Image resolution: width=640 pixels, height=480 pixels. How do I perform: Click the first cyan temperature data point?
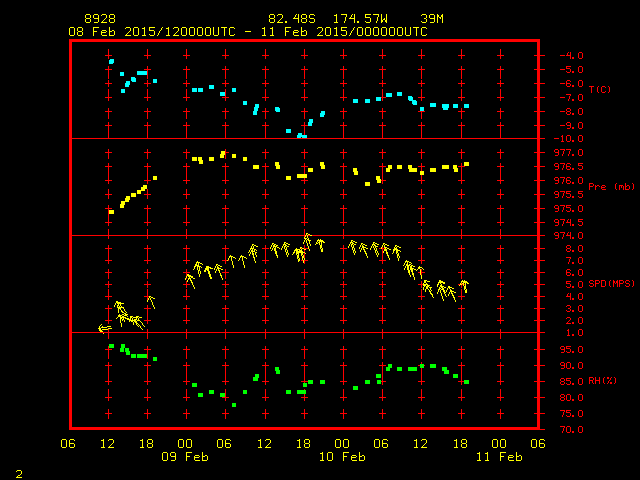click(111, 62)
